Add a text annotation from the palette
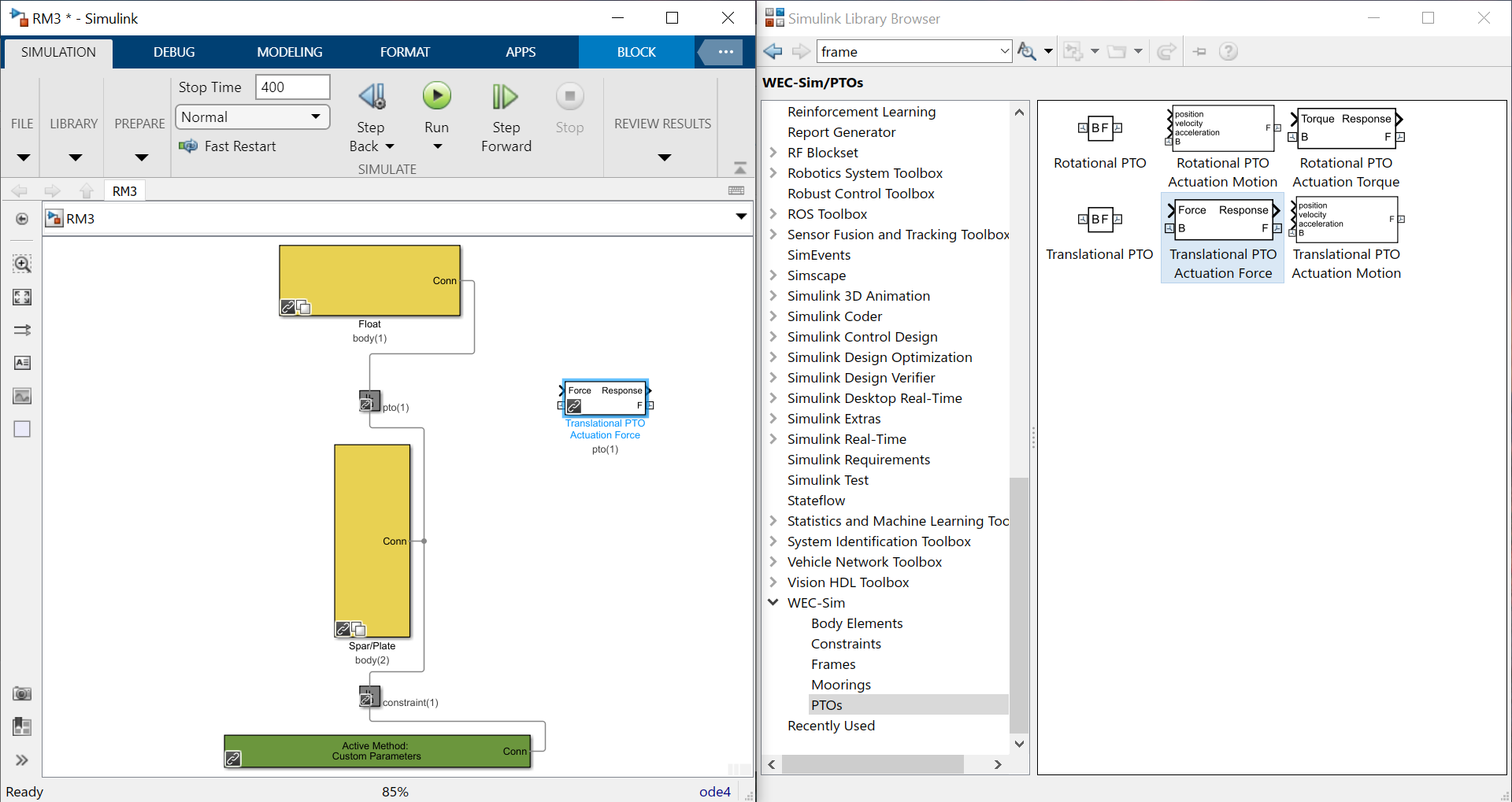 pyautogui.click(x=22, y=363)
